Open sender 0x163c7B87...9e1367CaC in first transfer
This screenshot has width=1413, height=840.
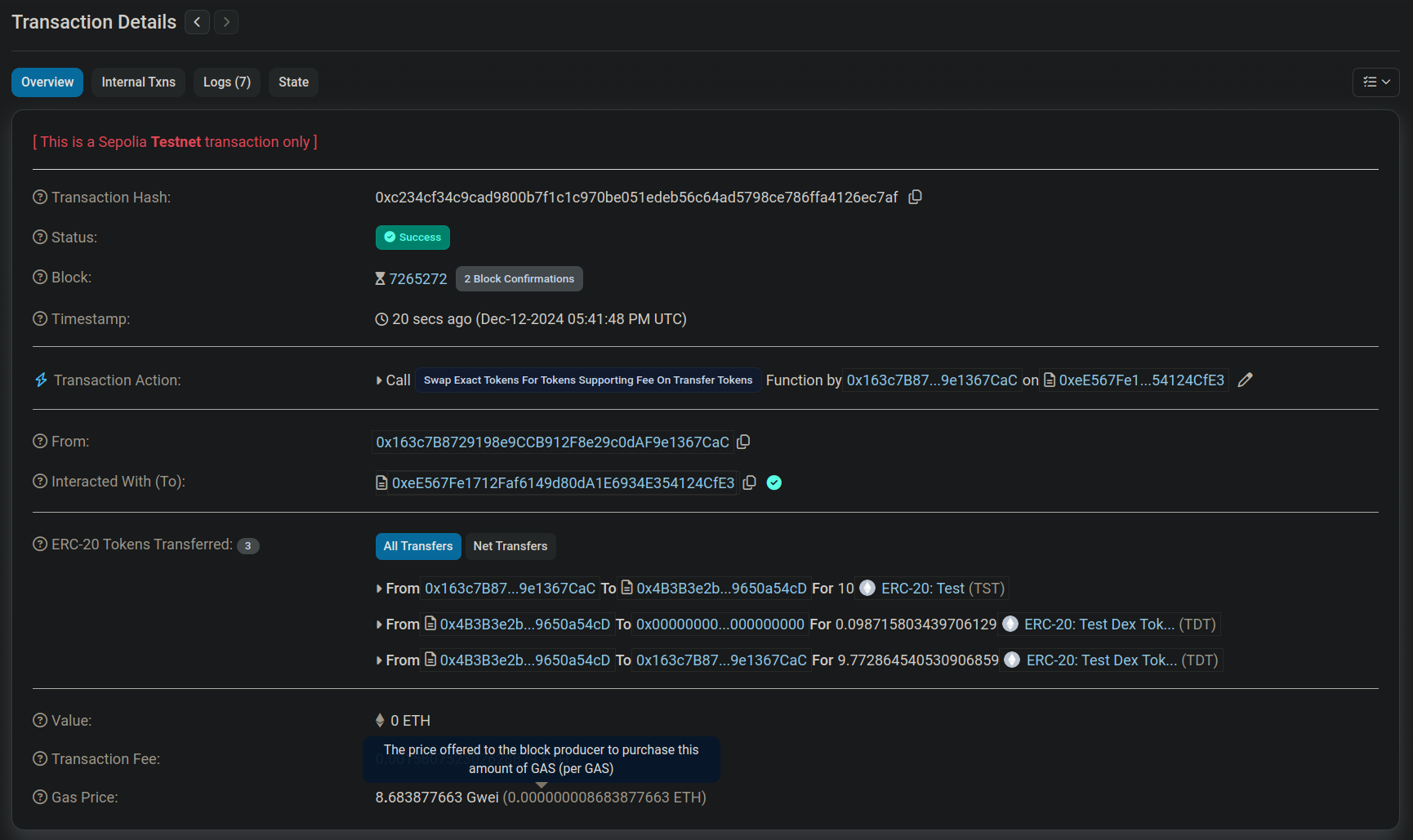click(x=510, y=588)
